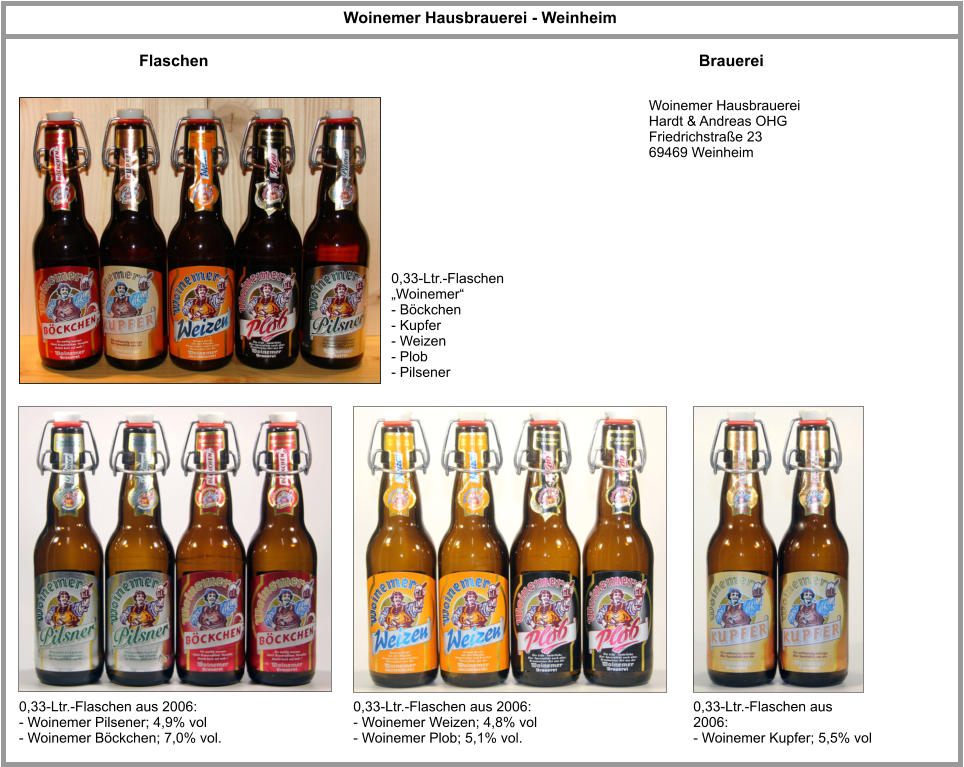
Task: Select the 'Woinemer Hausbrauerei' address line
Action: pyautogui.click(x=724, y=106)
